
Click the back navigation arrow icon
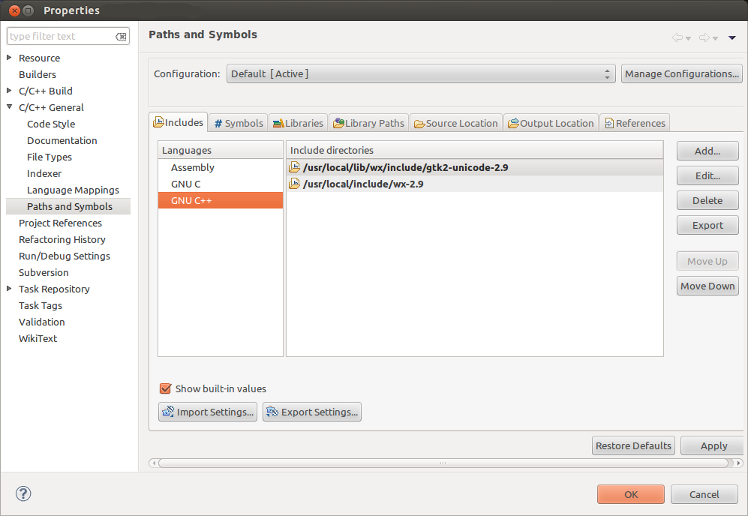pyautogui.click(x=678, y=38)
